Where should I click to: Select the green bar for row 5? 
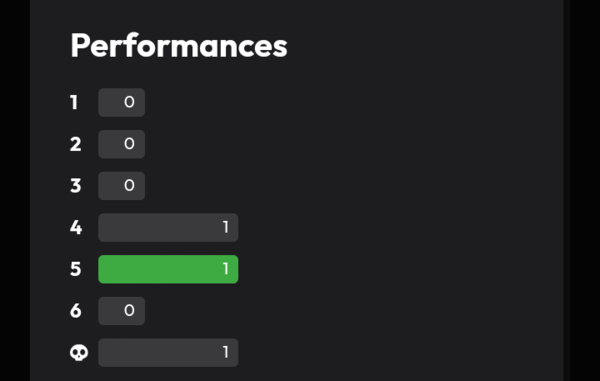click(x=168, y=269)
